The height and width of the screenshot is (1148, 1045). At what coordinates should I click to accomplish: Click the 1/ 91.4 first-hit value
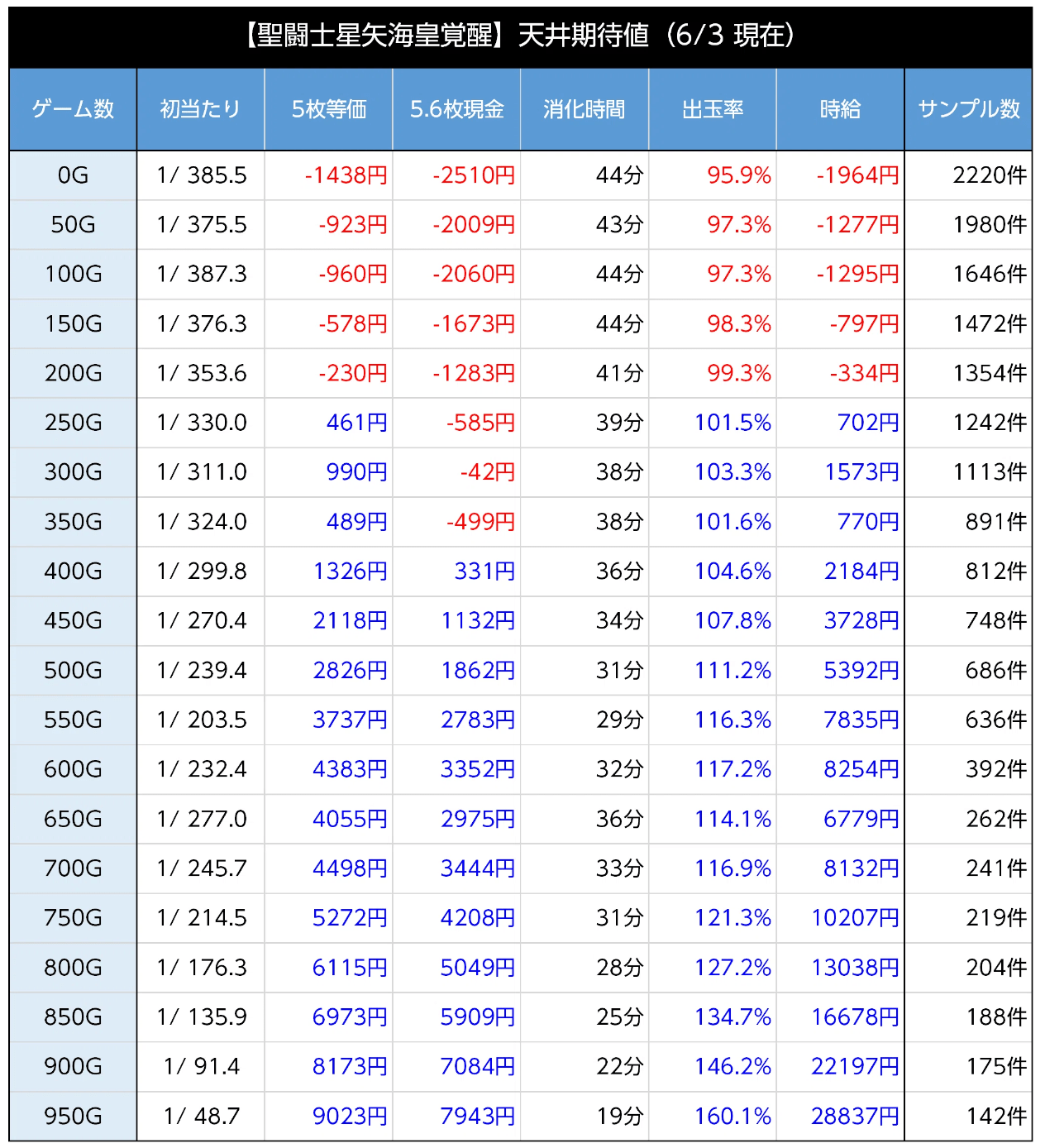202,1067
